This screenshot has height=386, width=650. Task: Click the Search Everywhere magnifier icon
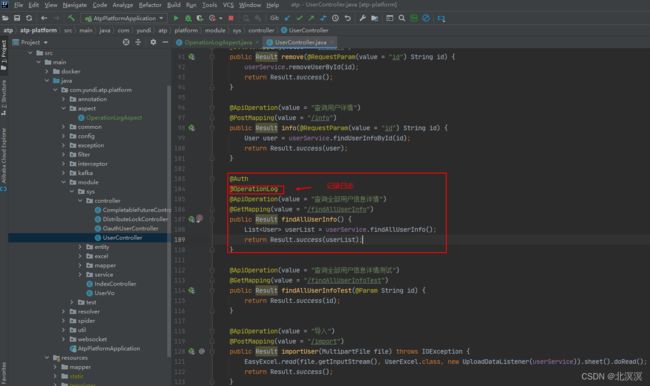click(x=402, y=18)
